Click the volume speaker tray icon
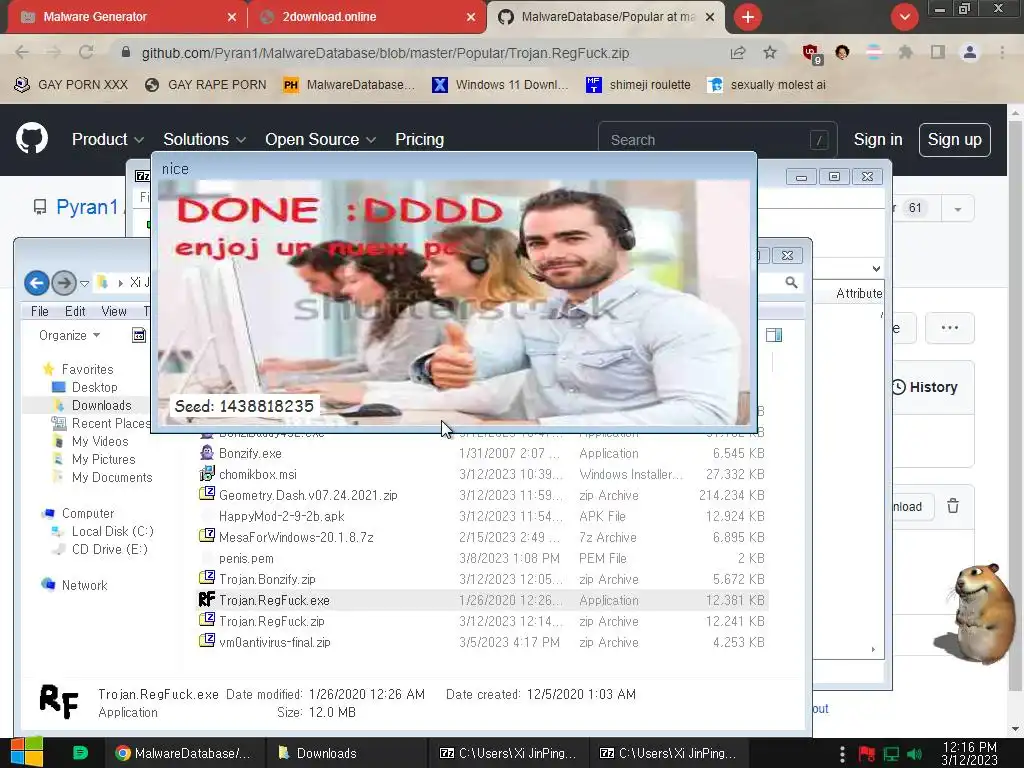The height and width of the screenshot is (768, 1024). pos(915,754)
